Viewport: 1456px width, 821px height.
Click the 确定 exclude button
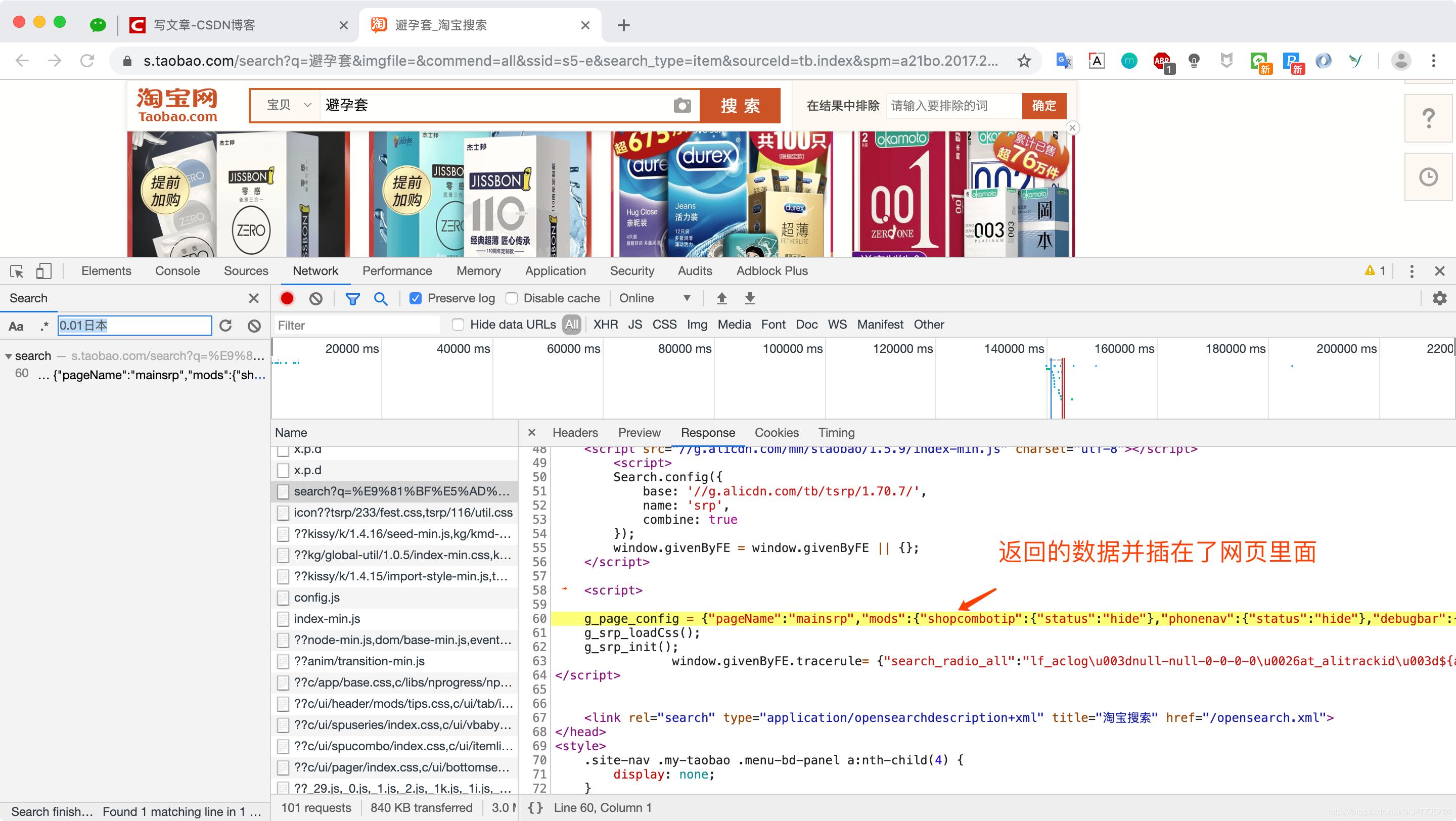1043,106
